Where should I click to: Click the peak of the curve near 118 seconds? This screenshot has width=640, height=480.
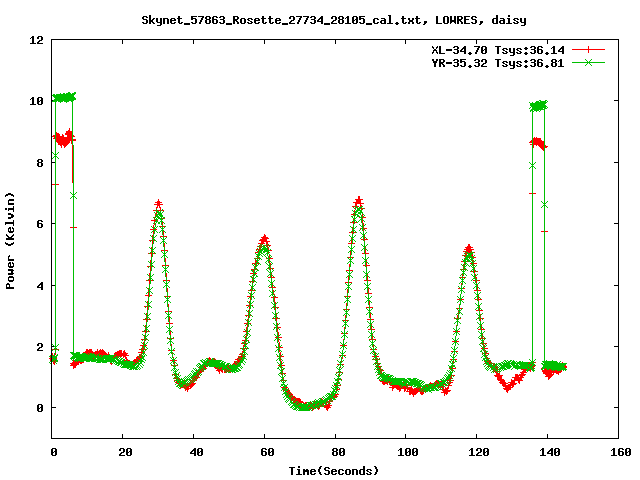coord(469,248)
